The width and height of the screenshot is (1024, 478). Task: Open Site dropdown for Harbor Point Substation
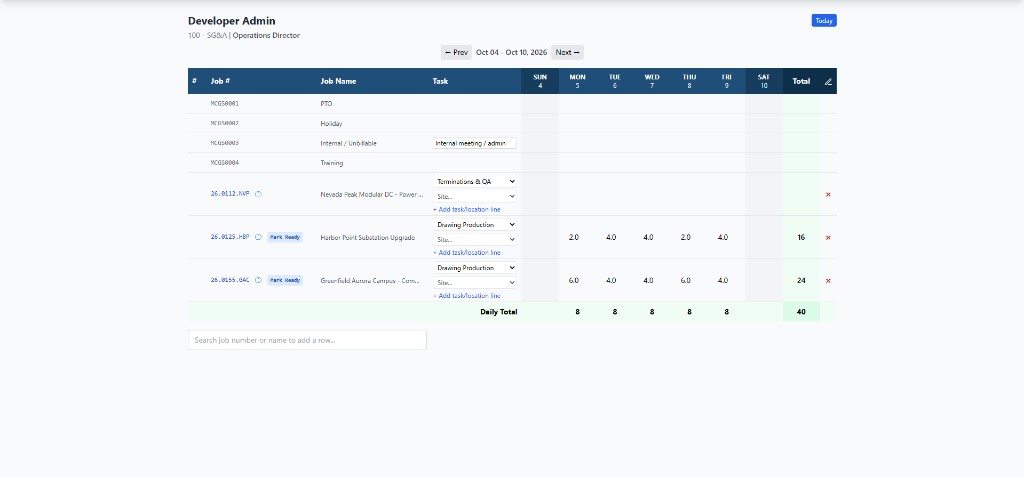pyautogui.click(x=474, y=239)
